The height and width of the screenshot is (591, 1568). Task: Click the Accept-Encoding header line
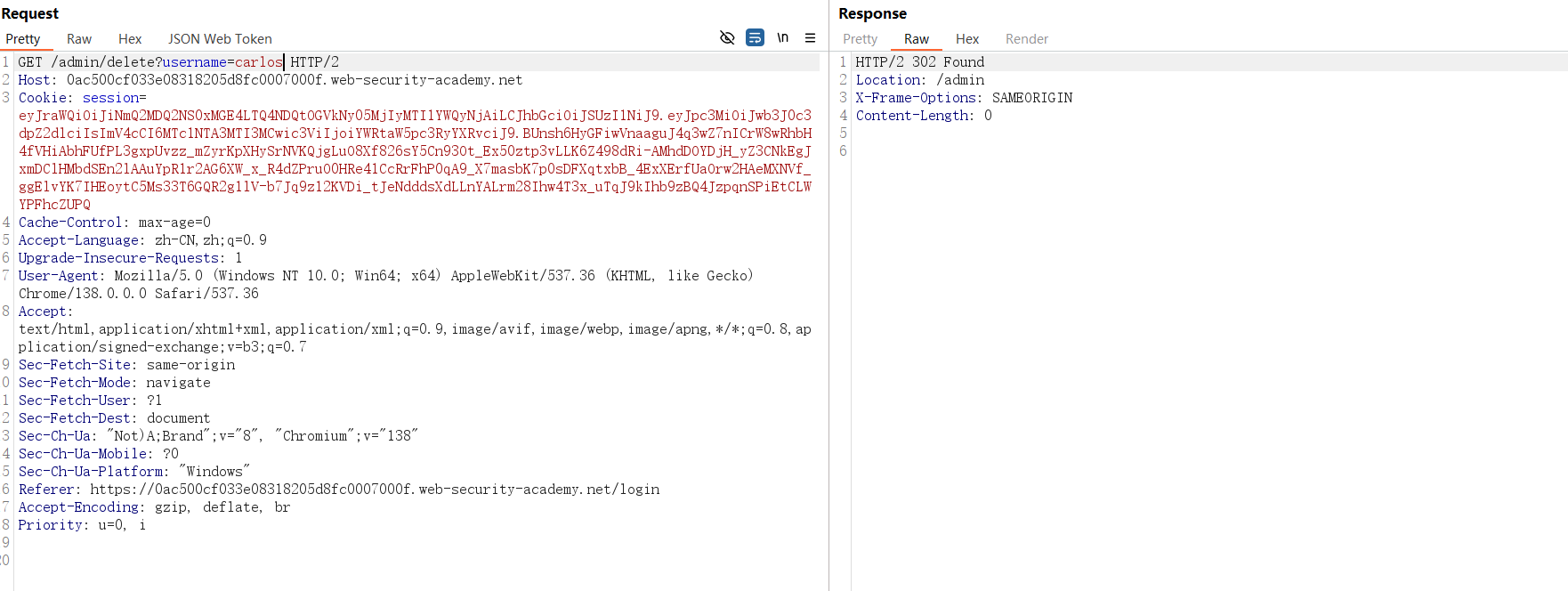155,507
